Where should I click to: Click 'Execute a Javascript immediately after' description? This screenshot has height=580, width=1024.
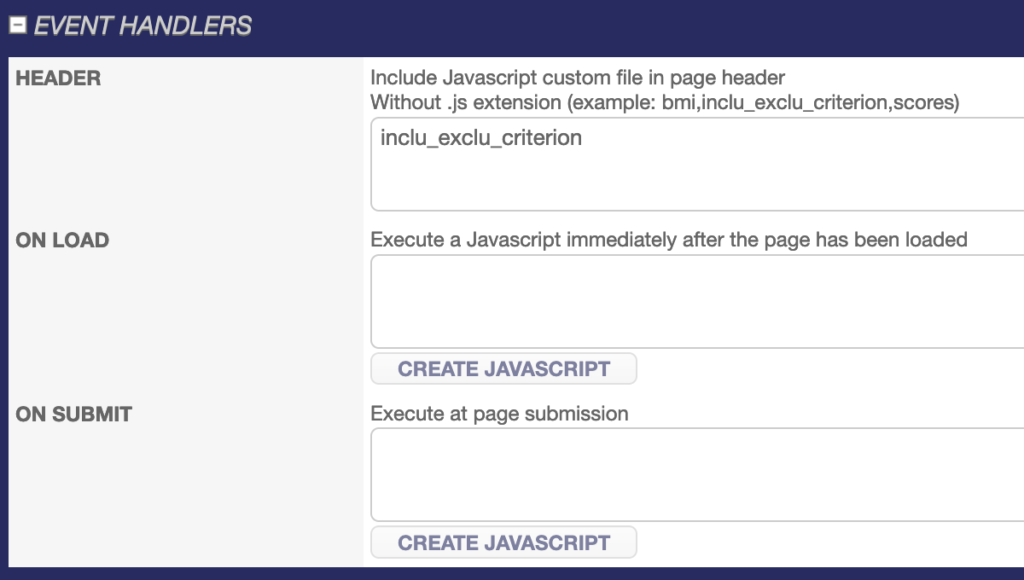click(668, 240)
